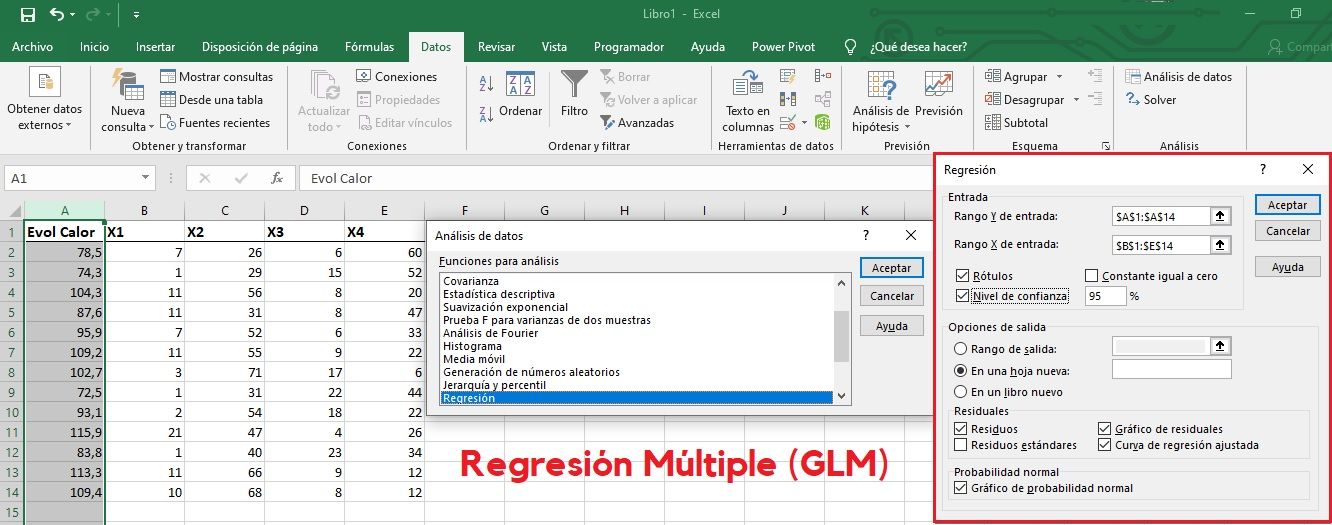Select En una hoja nueva option

(961, 370)
